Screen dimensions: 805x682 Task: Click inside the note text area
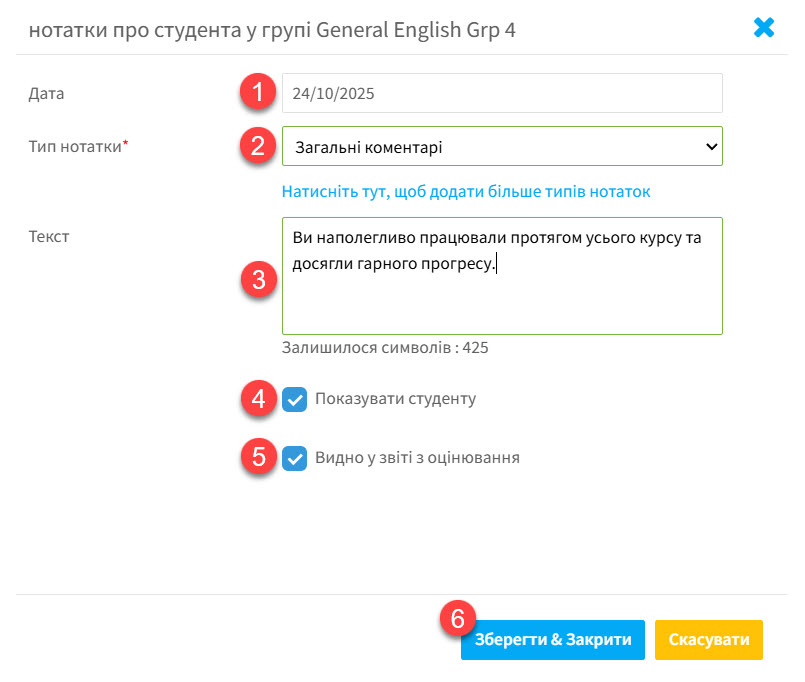[501, 295]
